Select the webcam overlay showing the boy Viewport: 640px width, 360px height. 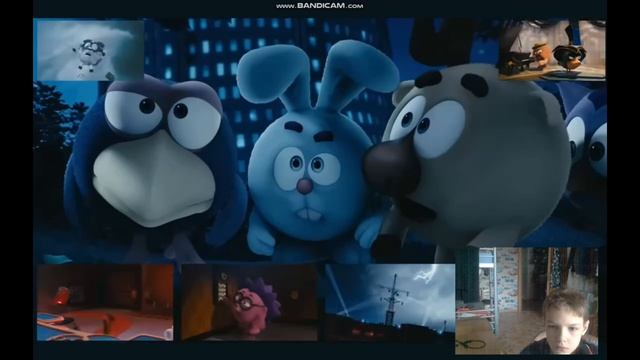[527, 301]
